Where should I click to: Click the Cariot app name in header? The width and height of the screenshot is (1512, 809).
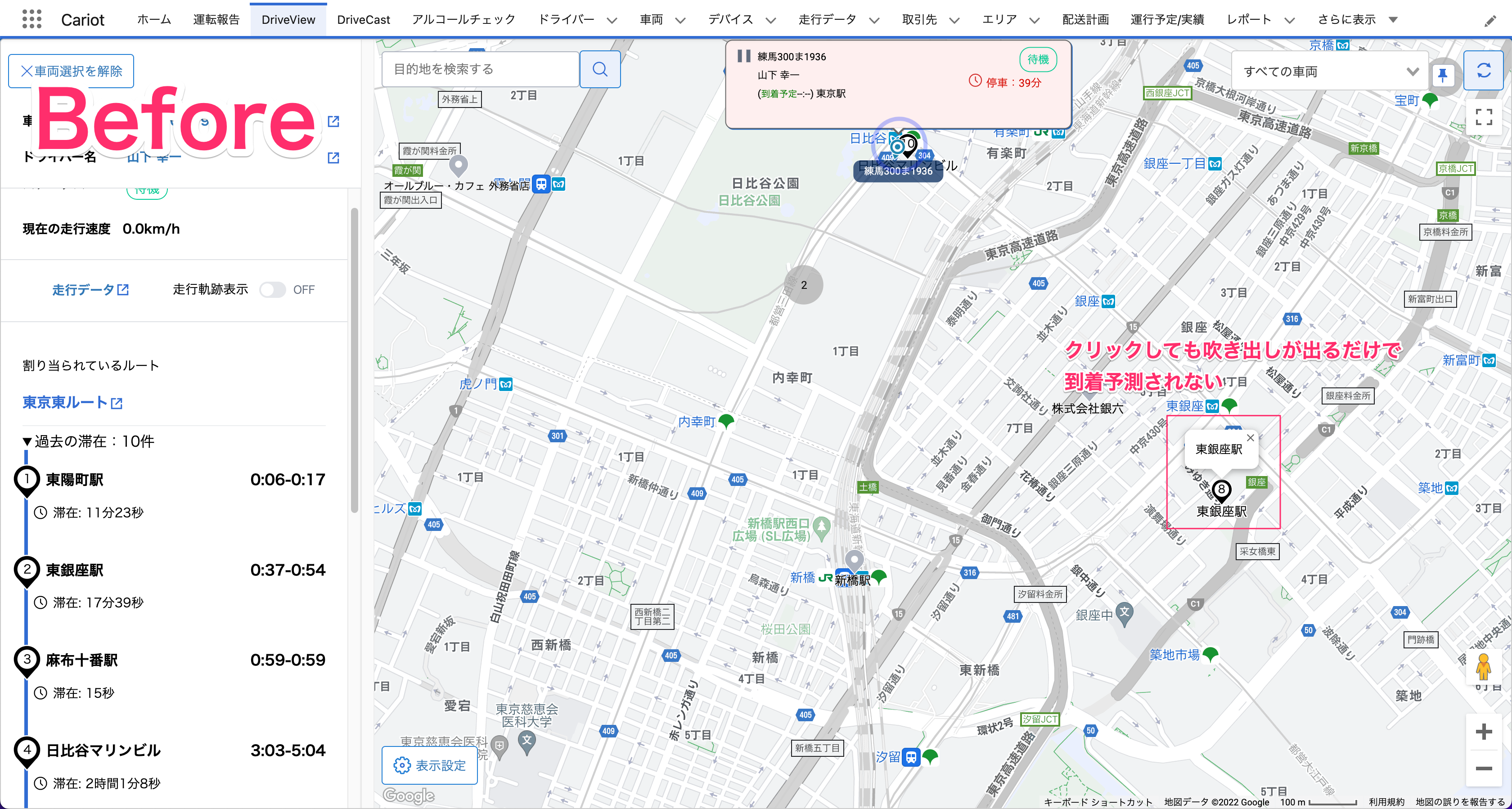point(82,20)
